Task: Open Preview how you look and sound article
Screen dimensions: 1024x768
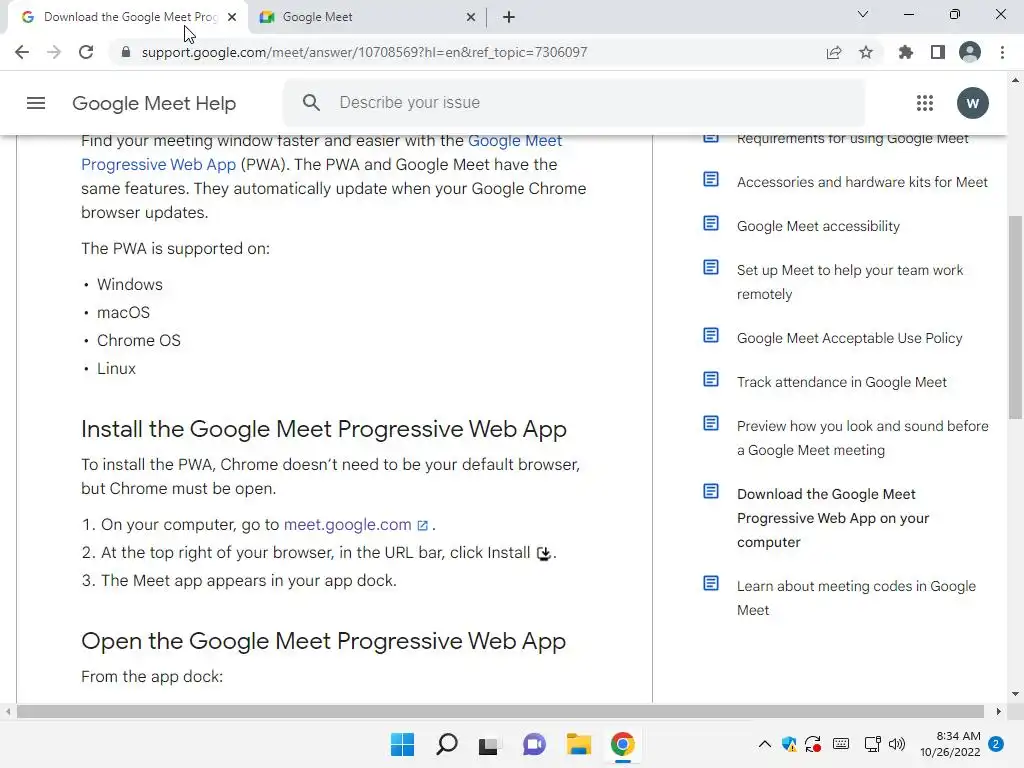Action: 863,438
